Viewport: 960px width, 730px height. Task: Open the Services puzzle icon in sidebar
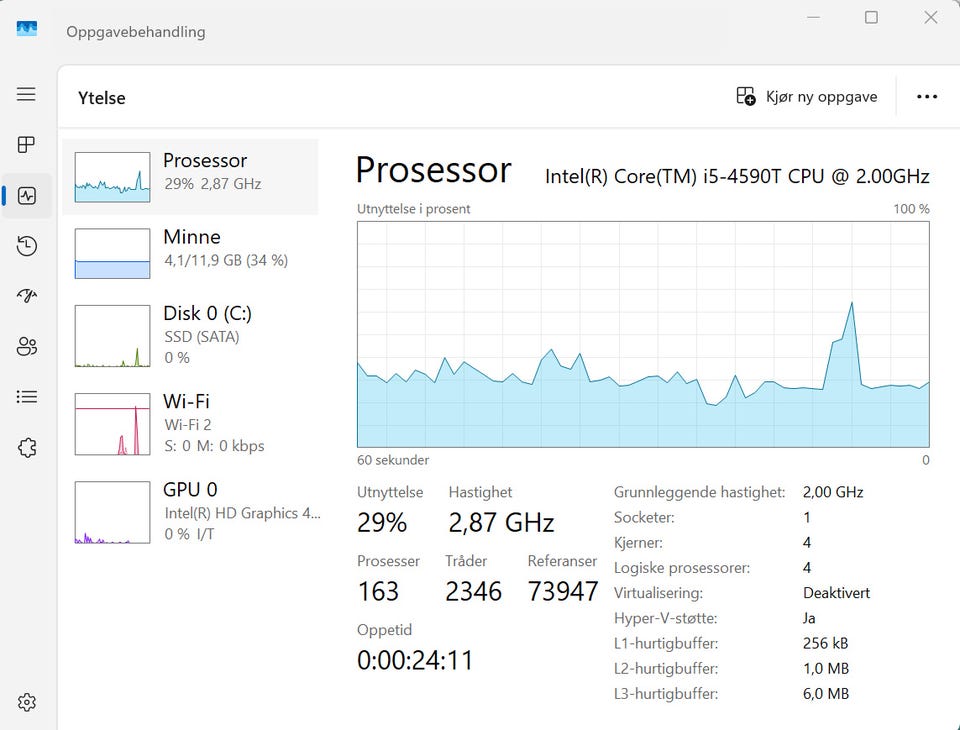tap(26, 448)
